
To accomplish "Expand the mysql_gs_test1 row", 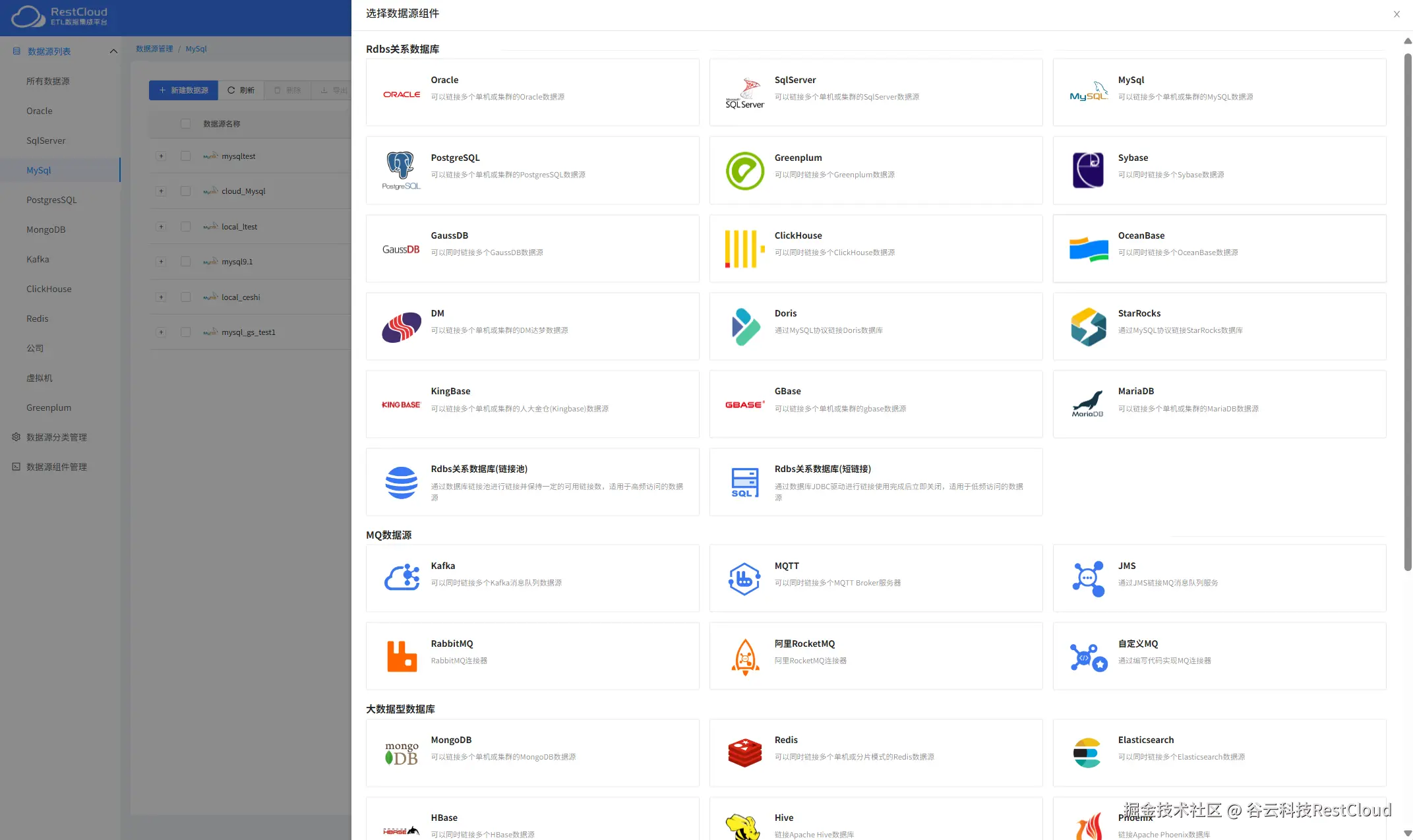I will click(x=161, y=332).
